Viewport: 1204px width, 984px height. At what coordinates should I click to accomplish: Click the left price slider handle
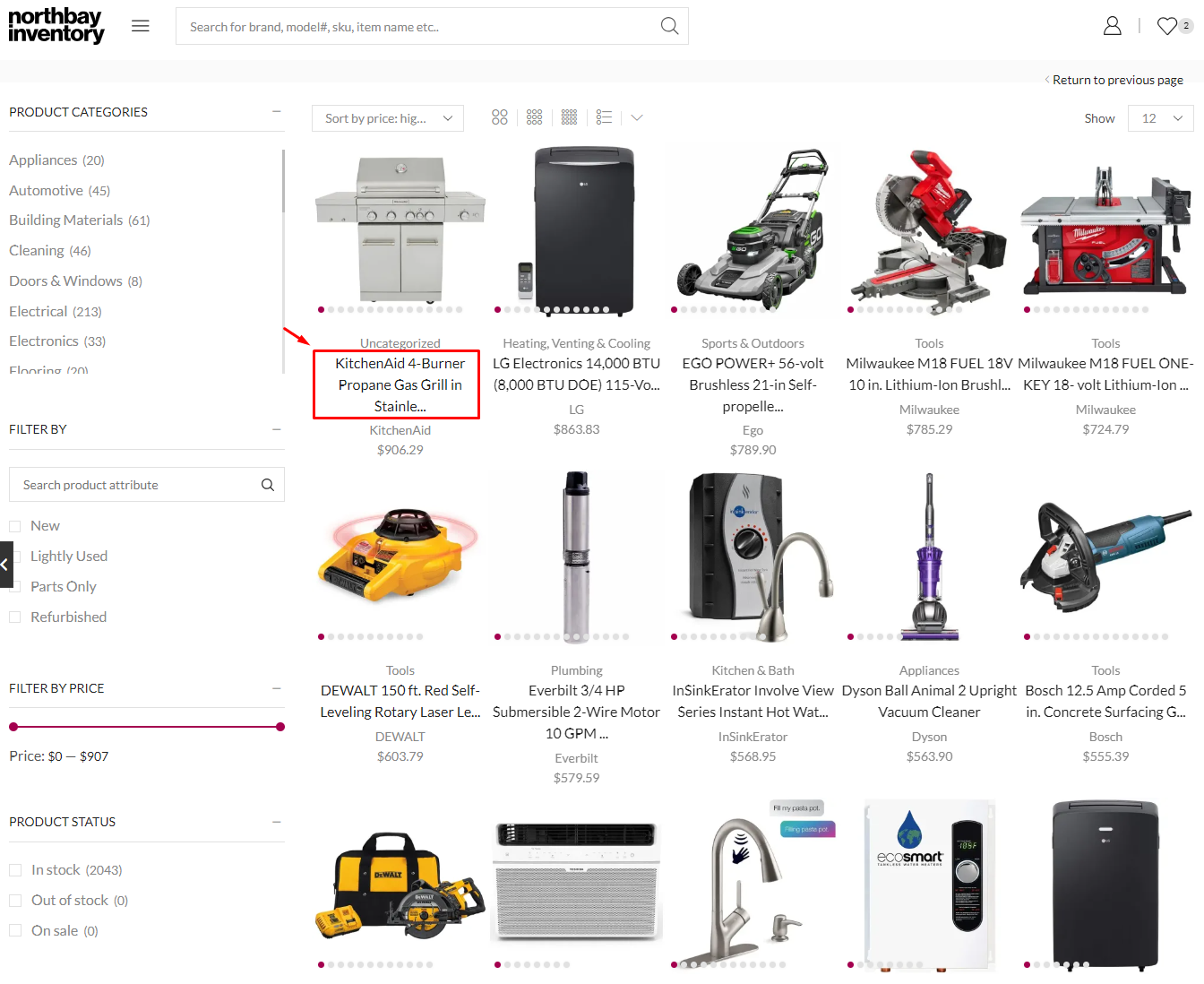13,727
